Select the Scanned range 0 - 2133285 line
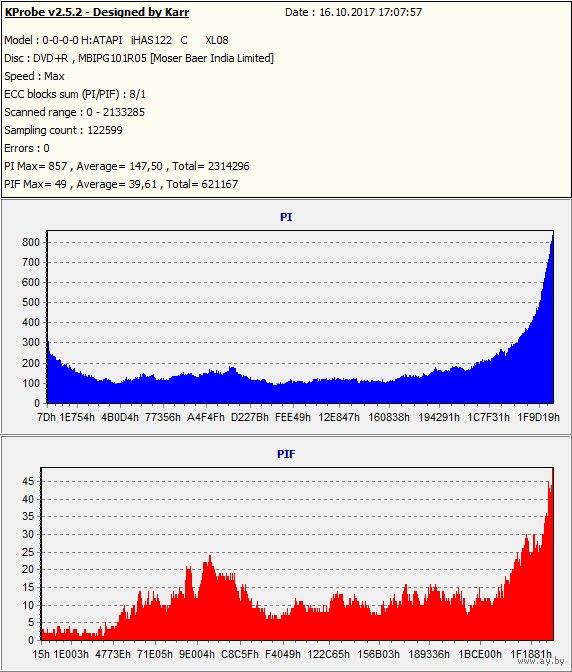 (x=75, y=112)
